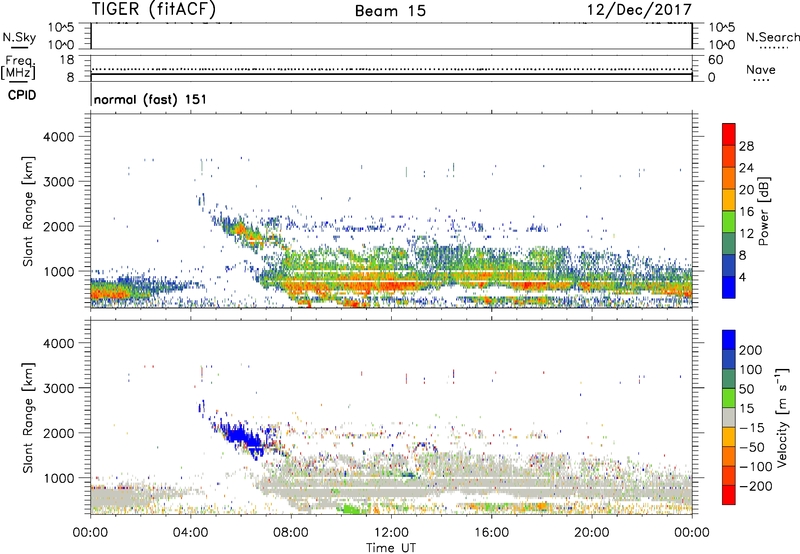Screen dimensions: 800x554
Task: Click the '04:00' time tick label
Action: click(x=190, y=533)
